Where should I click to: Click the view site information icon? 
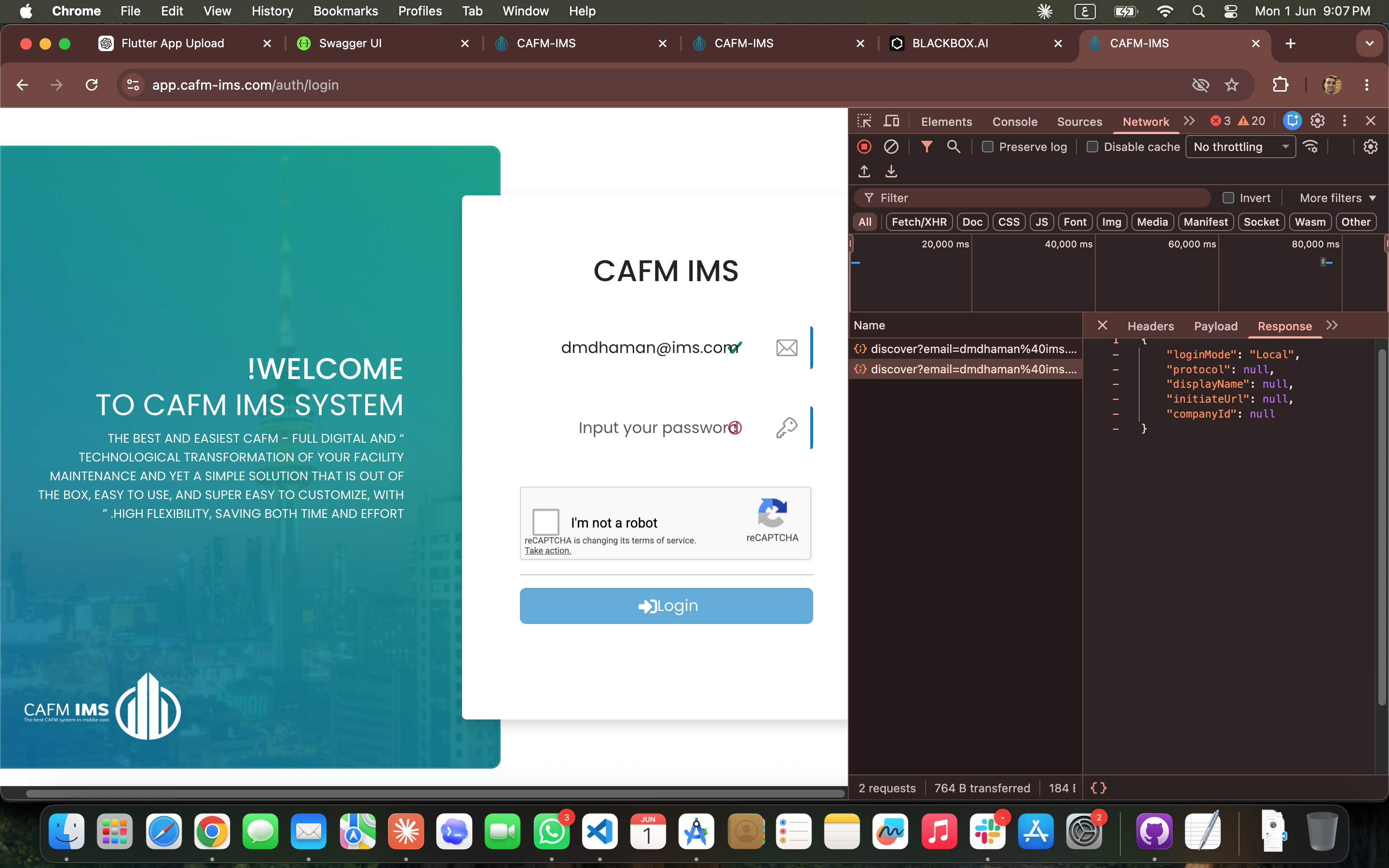(x=133, y=85)
